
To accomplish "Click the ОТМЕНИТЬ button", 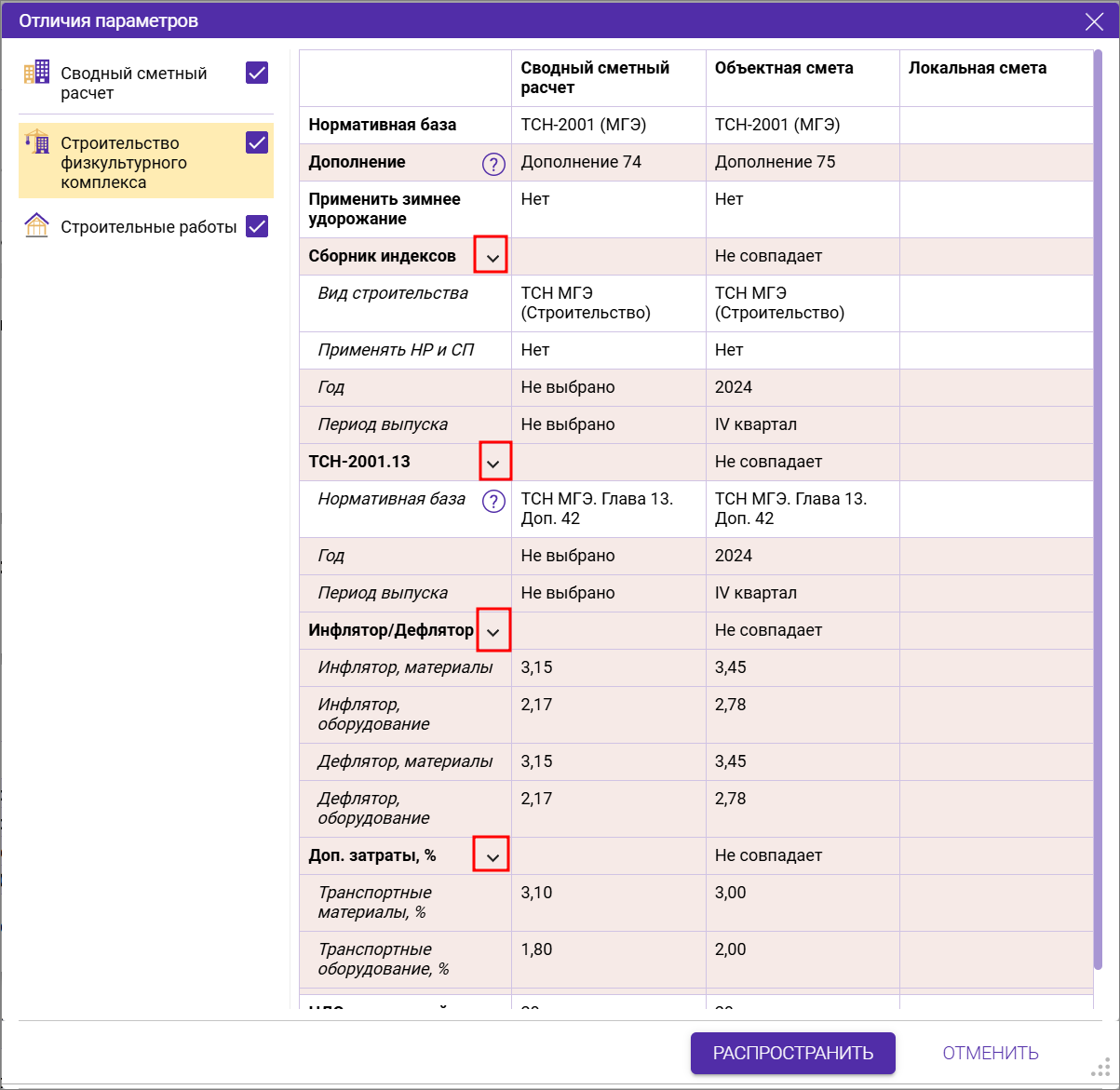I will pyautogui.click(x=990, y=1053).
